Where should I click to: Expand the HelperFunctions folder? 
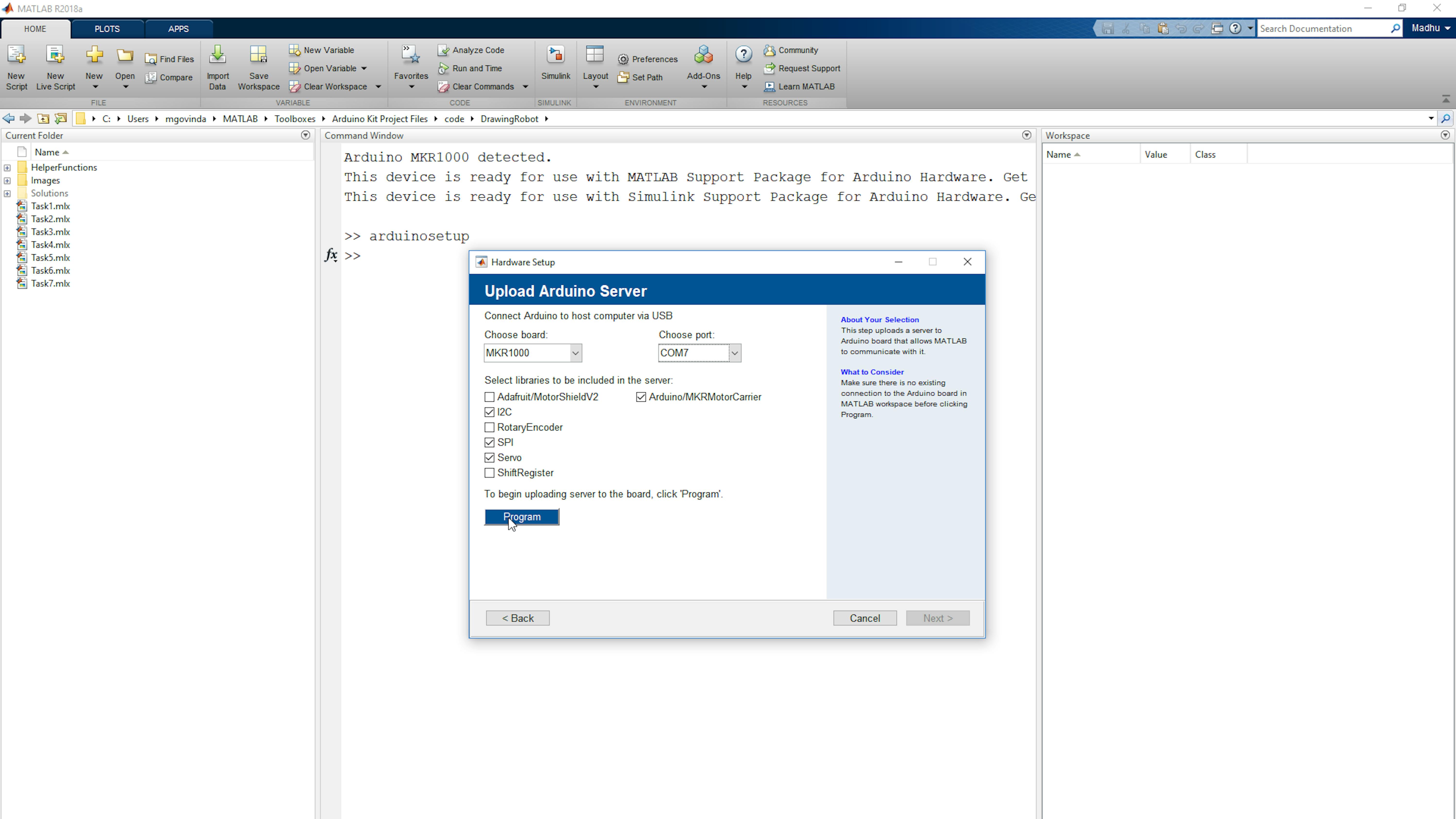[x=7, y=168]
